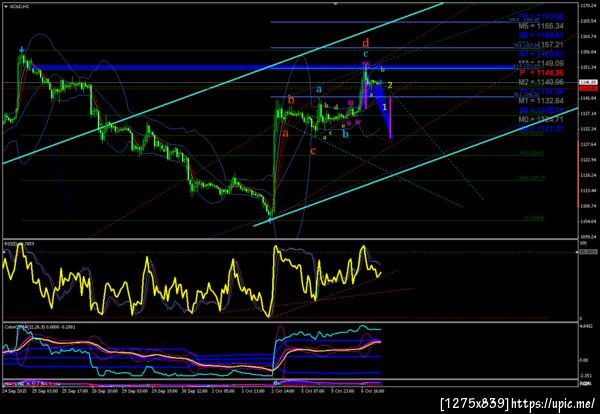This screenshot has height=414, width=600.
Task: Click the 30 Sep 12:00 time axis label
Action: tap(195, 391)
